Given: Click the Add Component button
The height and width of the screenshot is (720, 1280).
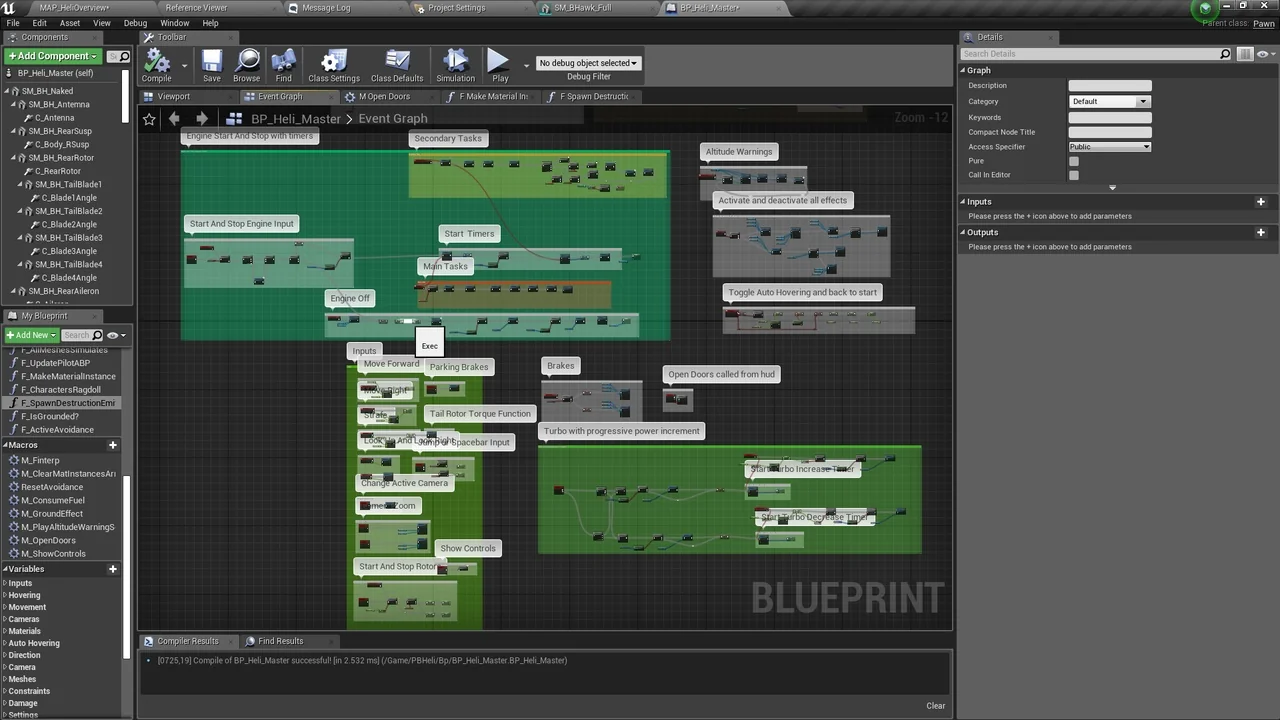Looking at the screenshot, I should click(x=53, y=56).
